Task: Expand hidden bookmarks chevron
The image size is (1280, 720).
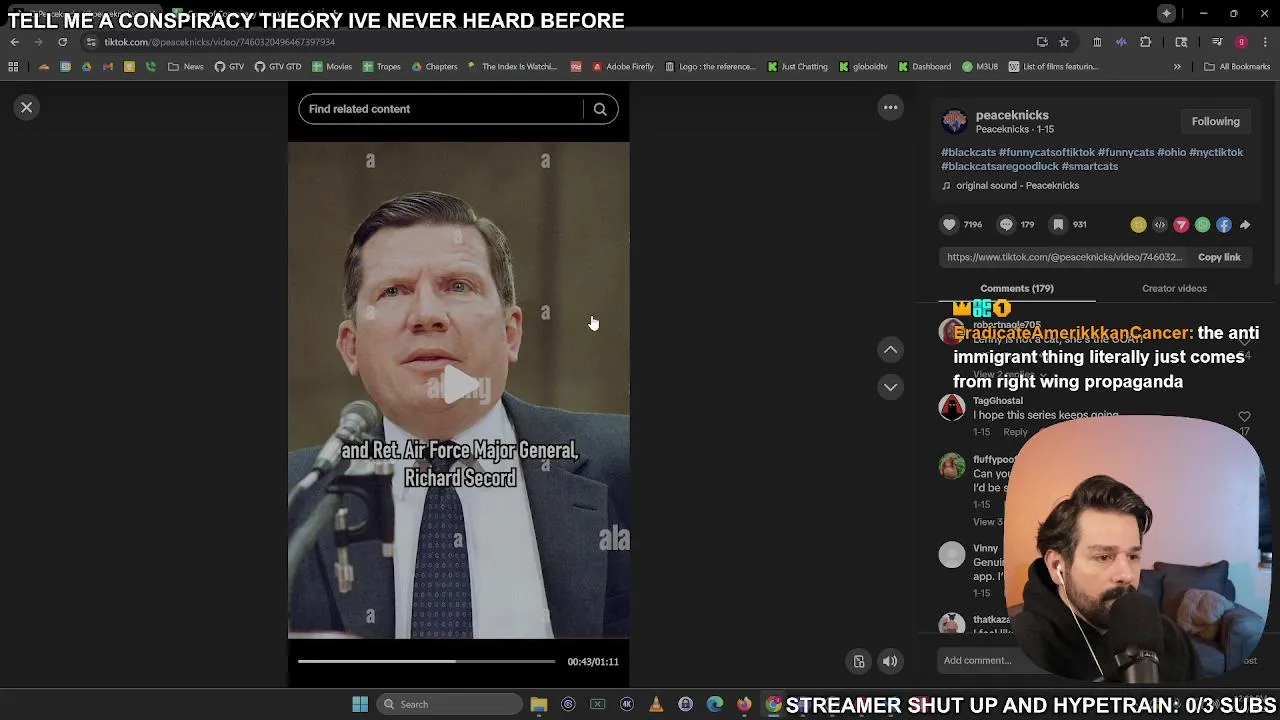Action: pos(1177,67)
